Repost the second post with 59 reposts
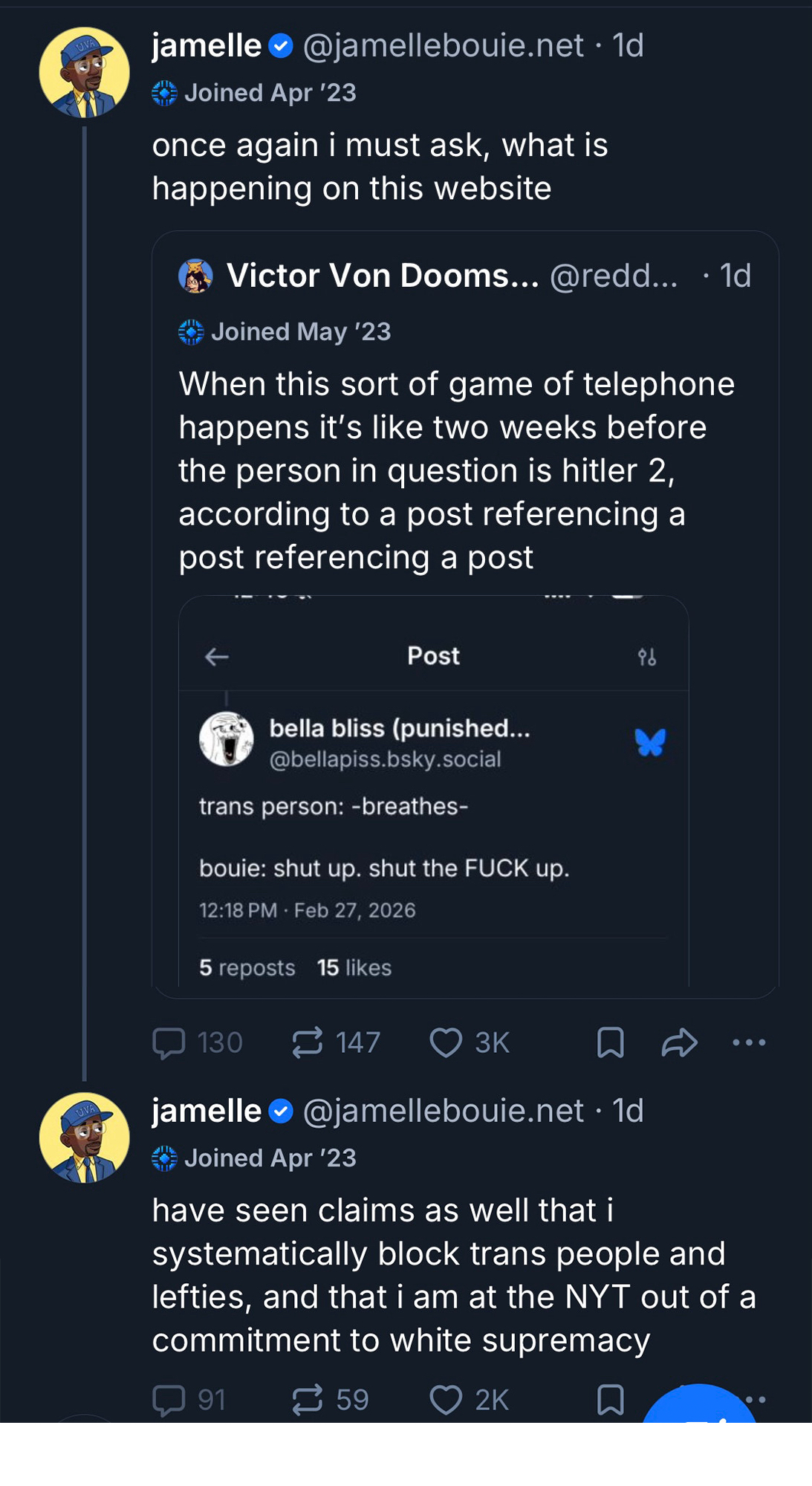Viewport: 812px width, 1486px height. (308, 1399)
